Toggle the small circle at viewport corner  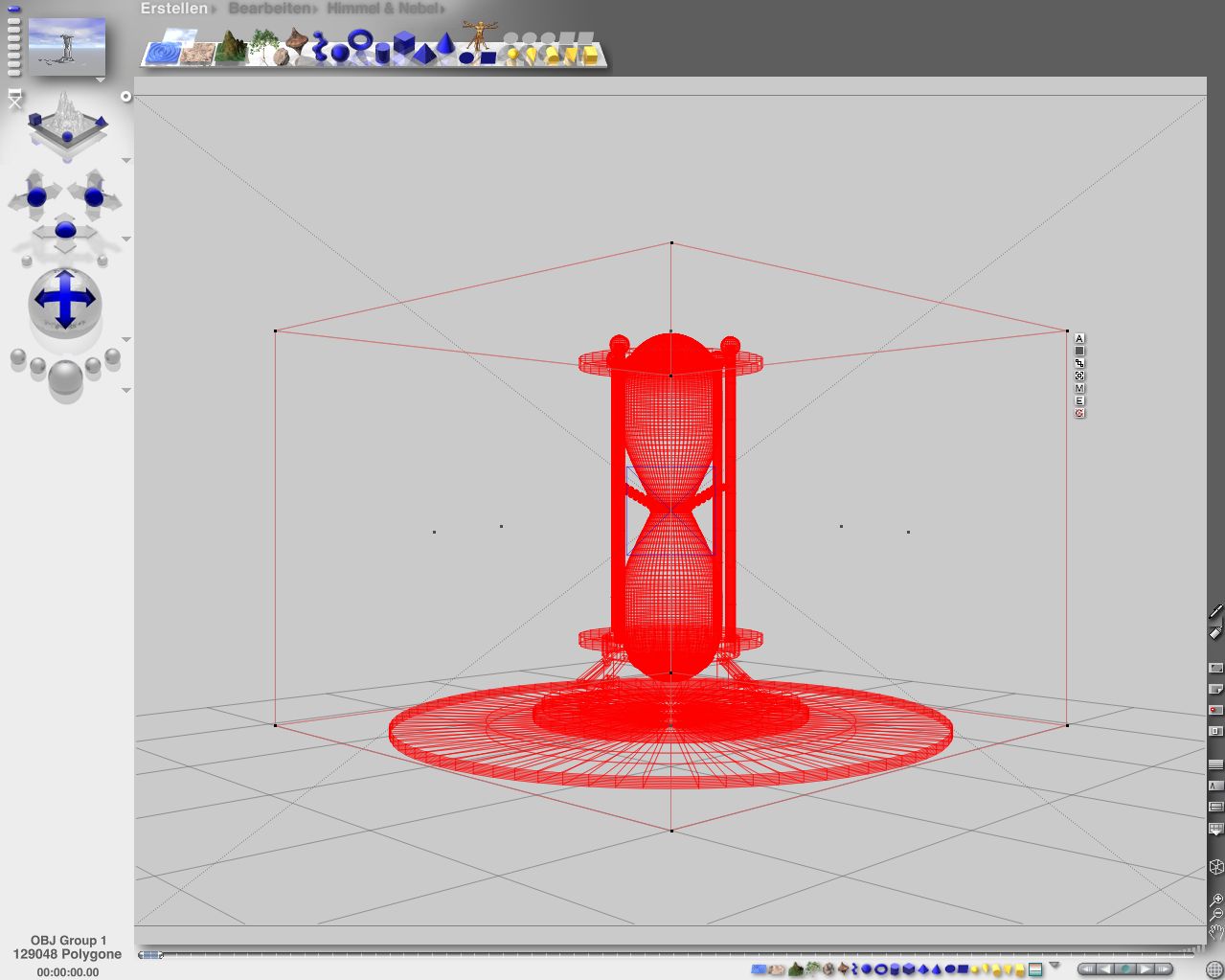125,97
